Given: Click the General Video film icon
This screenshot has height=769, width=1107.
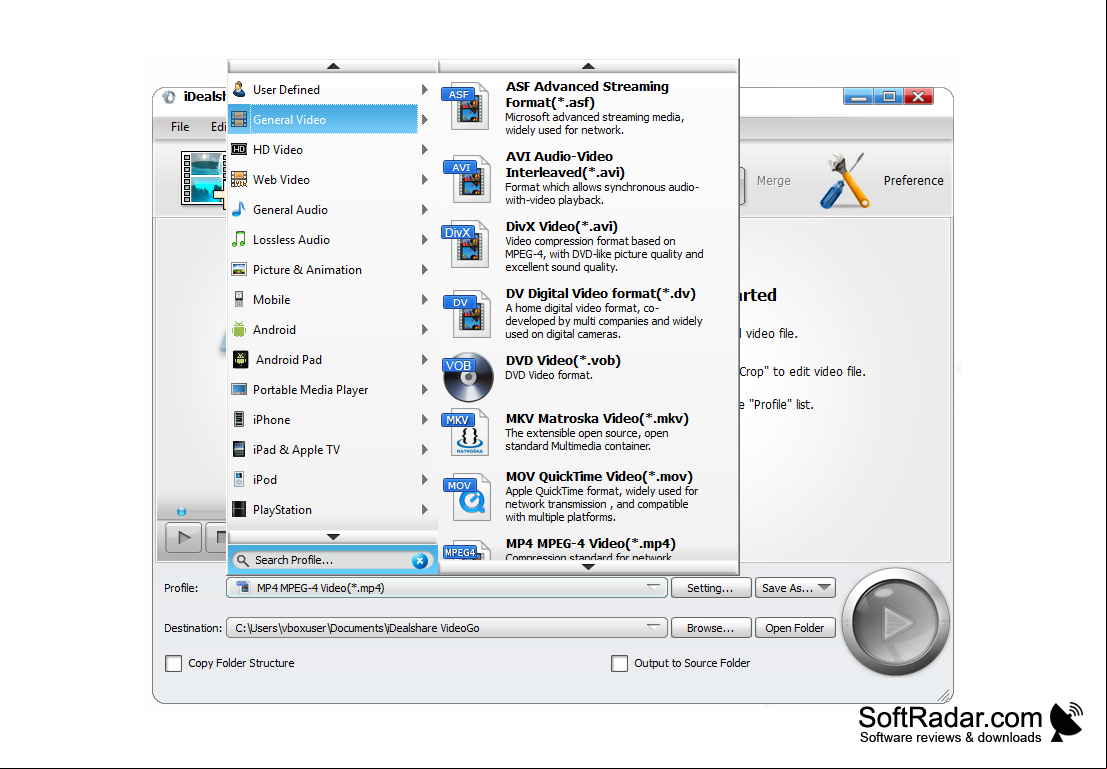Looking at the screenshot, I should click(239, 119).
